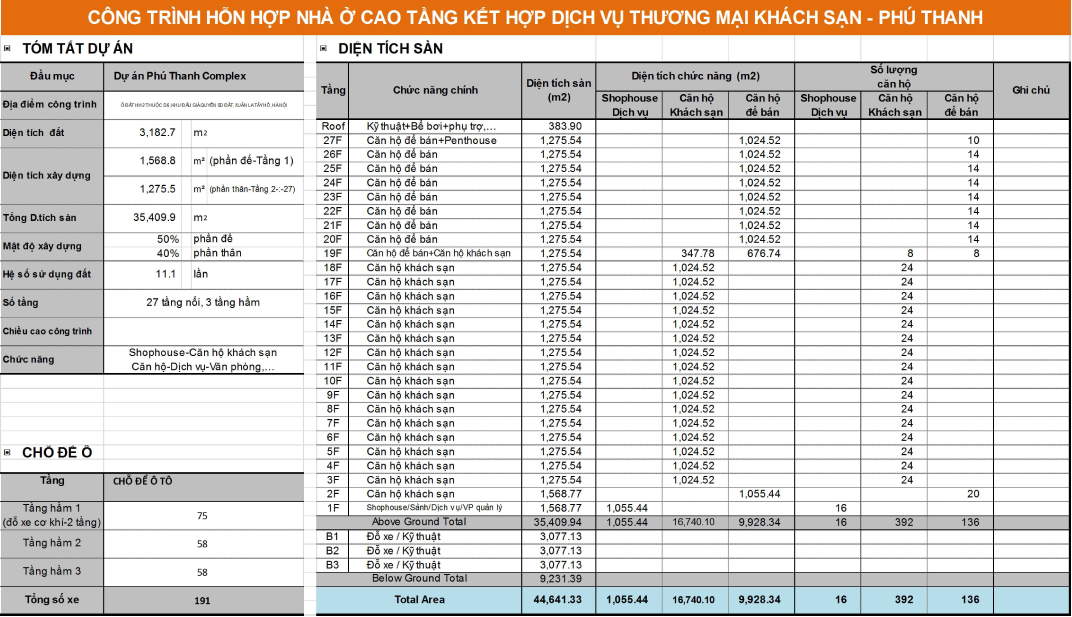Click the 'Mật độ xây dựng' label cell

pyautogui.click(x=52, y=246)
